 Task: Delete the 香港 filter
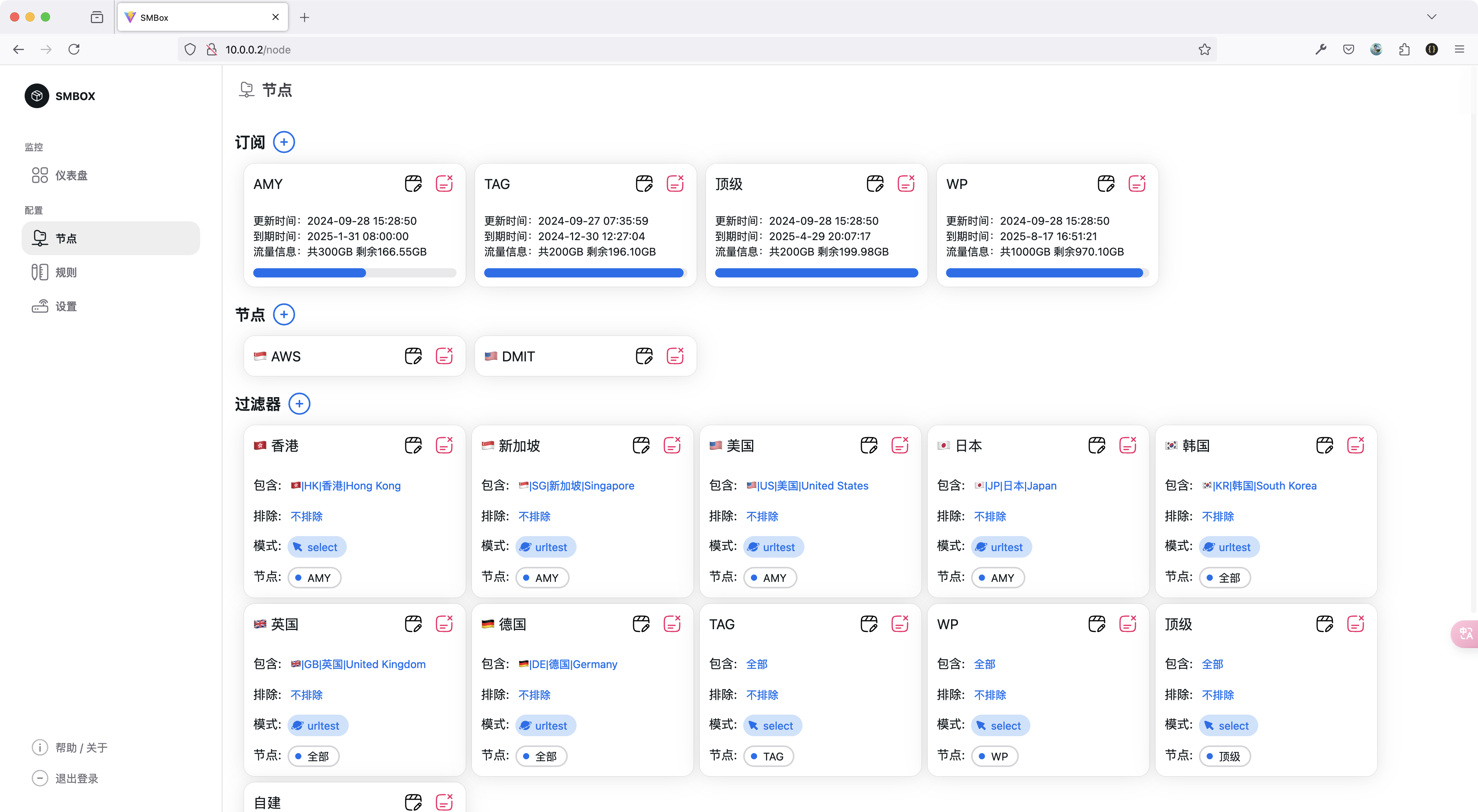tap(444, 445)
